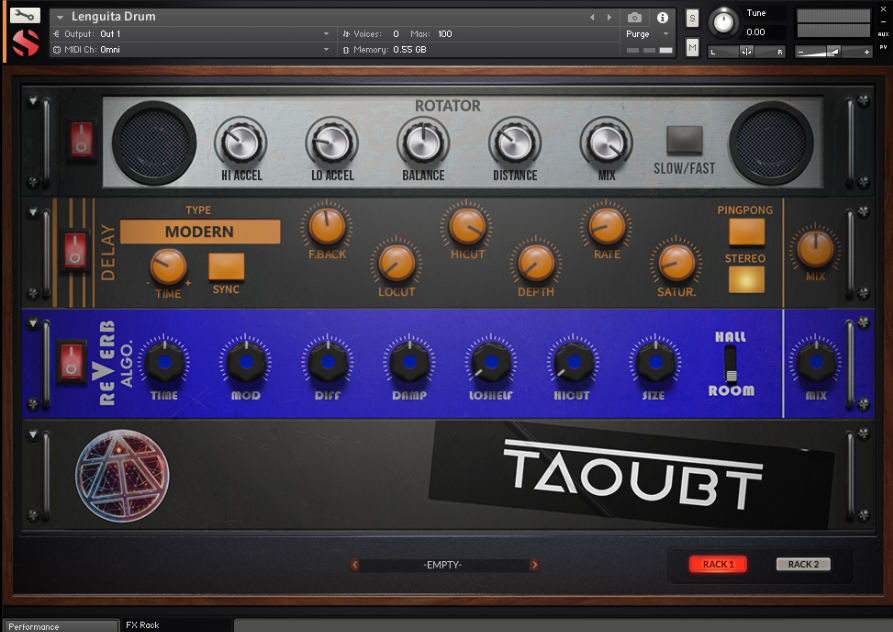This screenshot has width=893, height=632.
Task: Enable the delay SYNC button
Action: click(226, 266)
